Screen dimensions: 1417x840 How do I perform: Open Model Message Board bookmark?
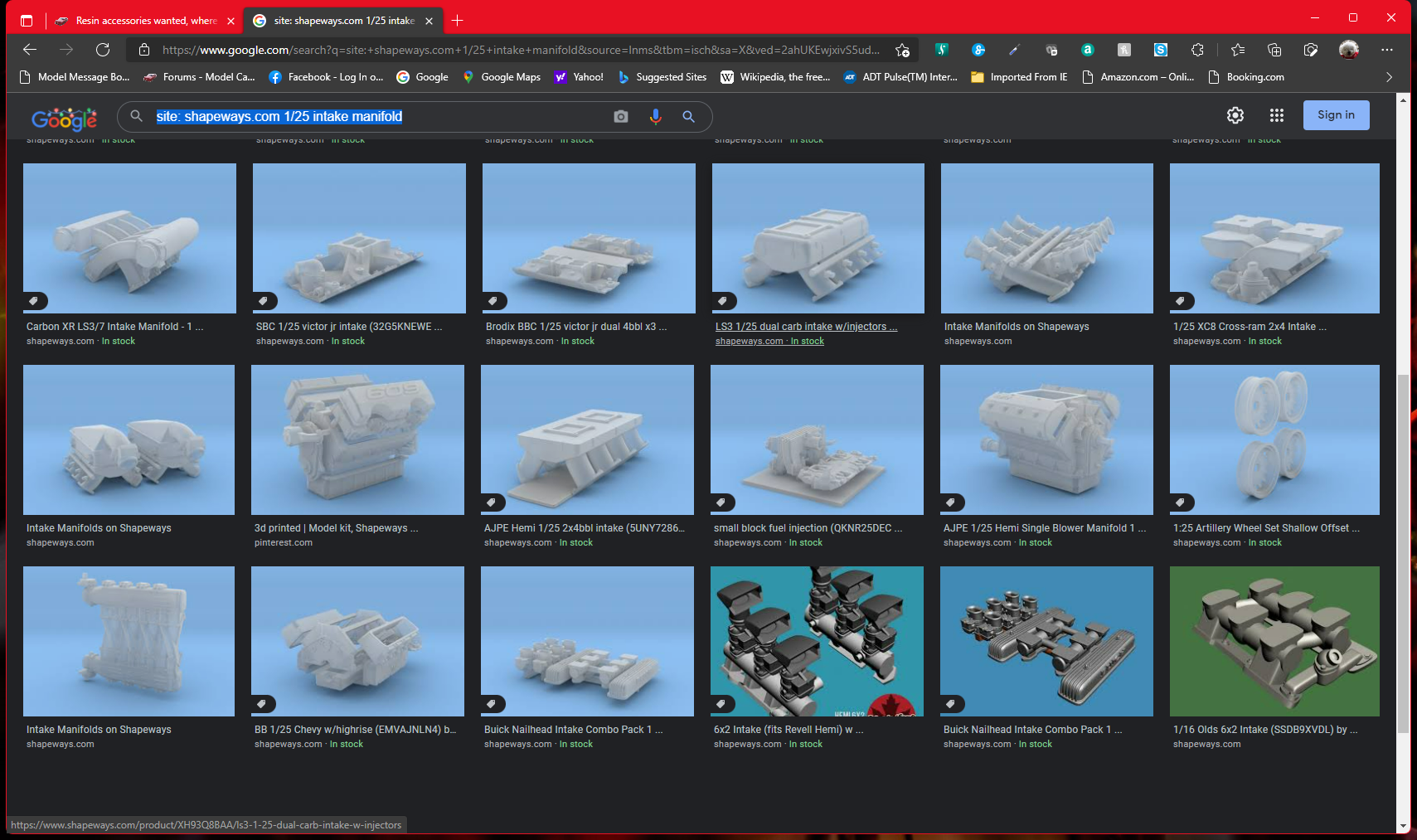[75, 77]
